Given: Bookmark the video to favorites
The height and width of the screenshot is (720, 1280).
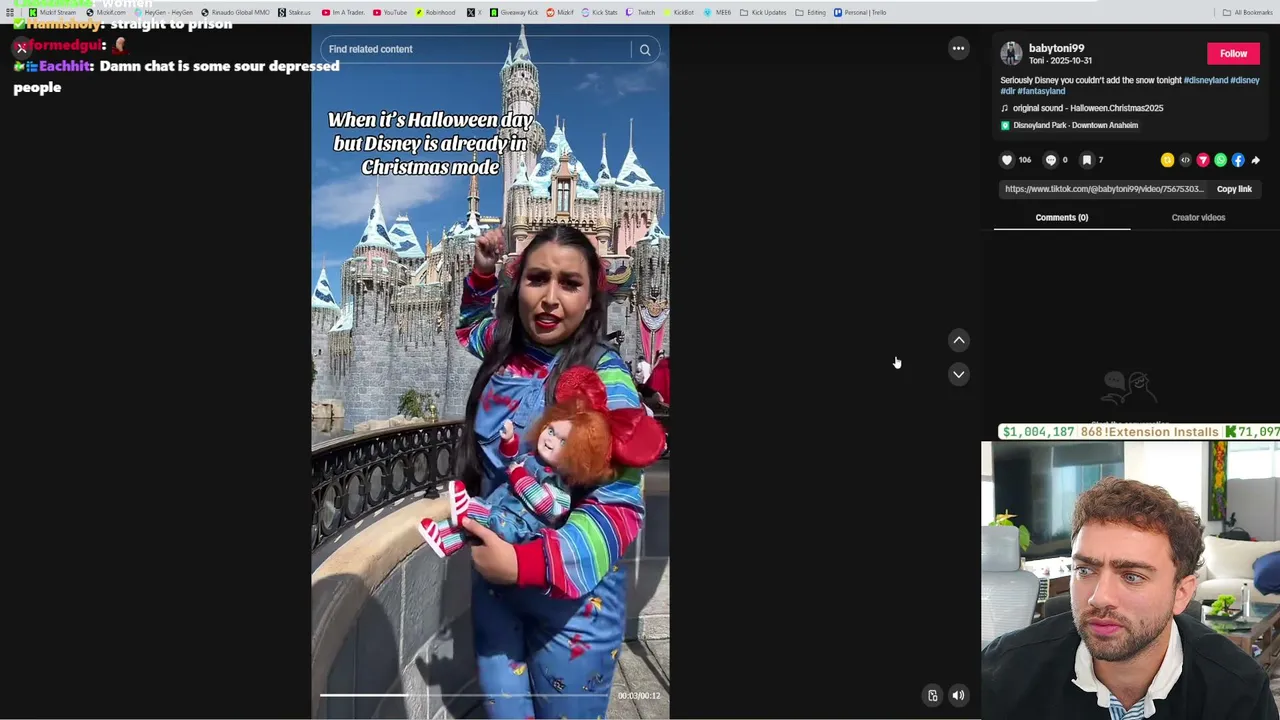Looking at the screenshot, I should 1087,160.
